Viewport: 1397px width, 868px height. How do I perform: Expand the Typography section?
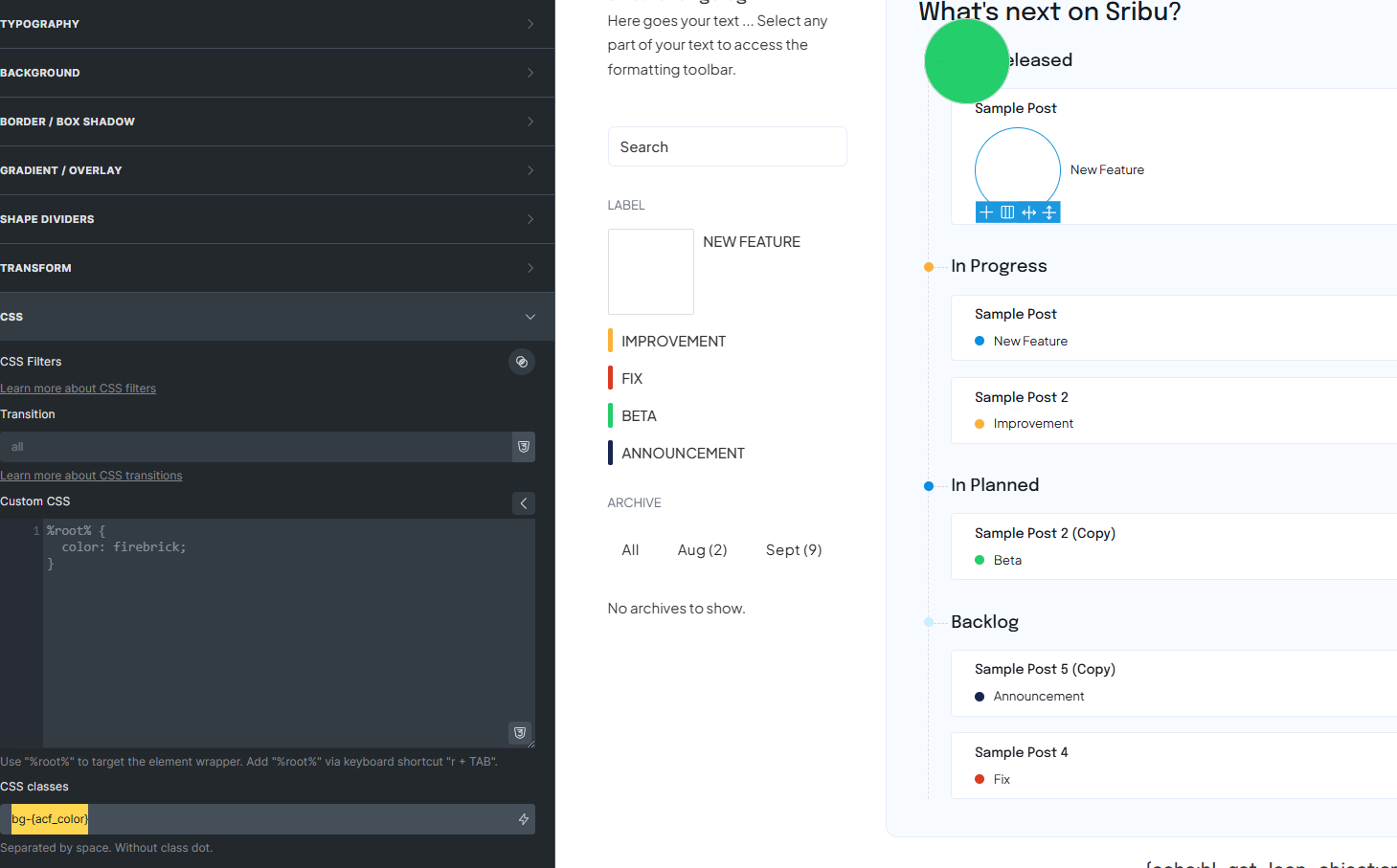[268, 24]
